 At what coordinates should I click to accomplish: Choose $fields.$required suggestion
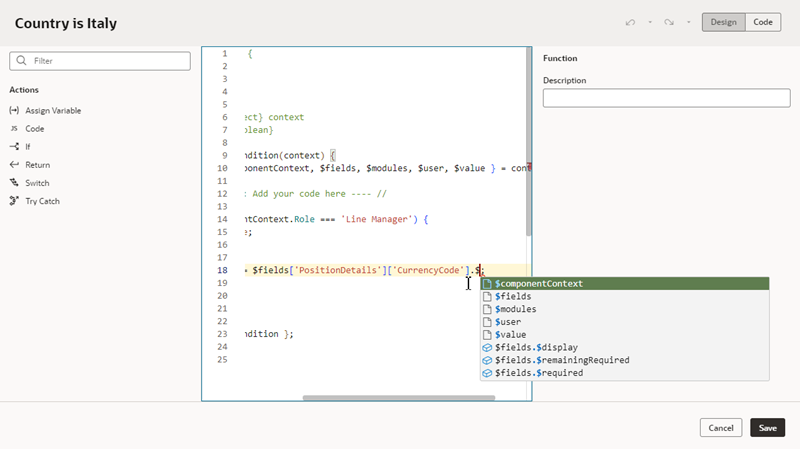click(x=624, y=373)
